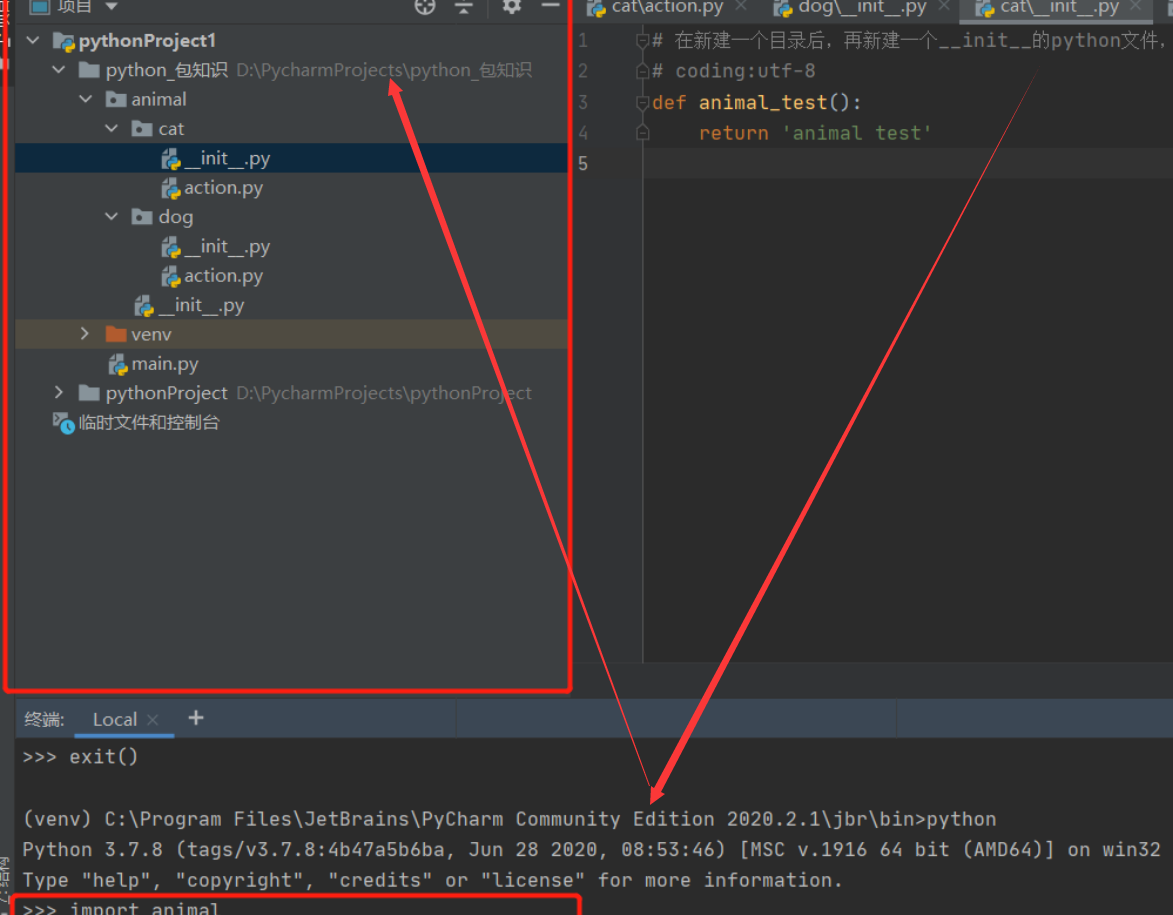Click the scratches and consoles clock icon
The width and height of the screenshot is (1173, 915).
[x=64, y=423]
